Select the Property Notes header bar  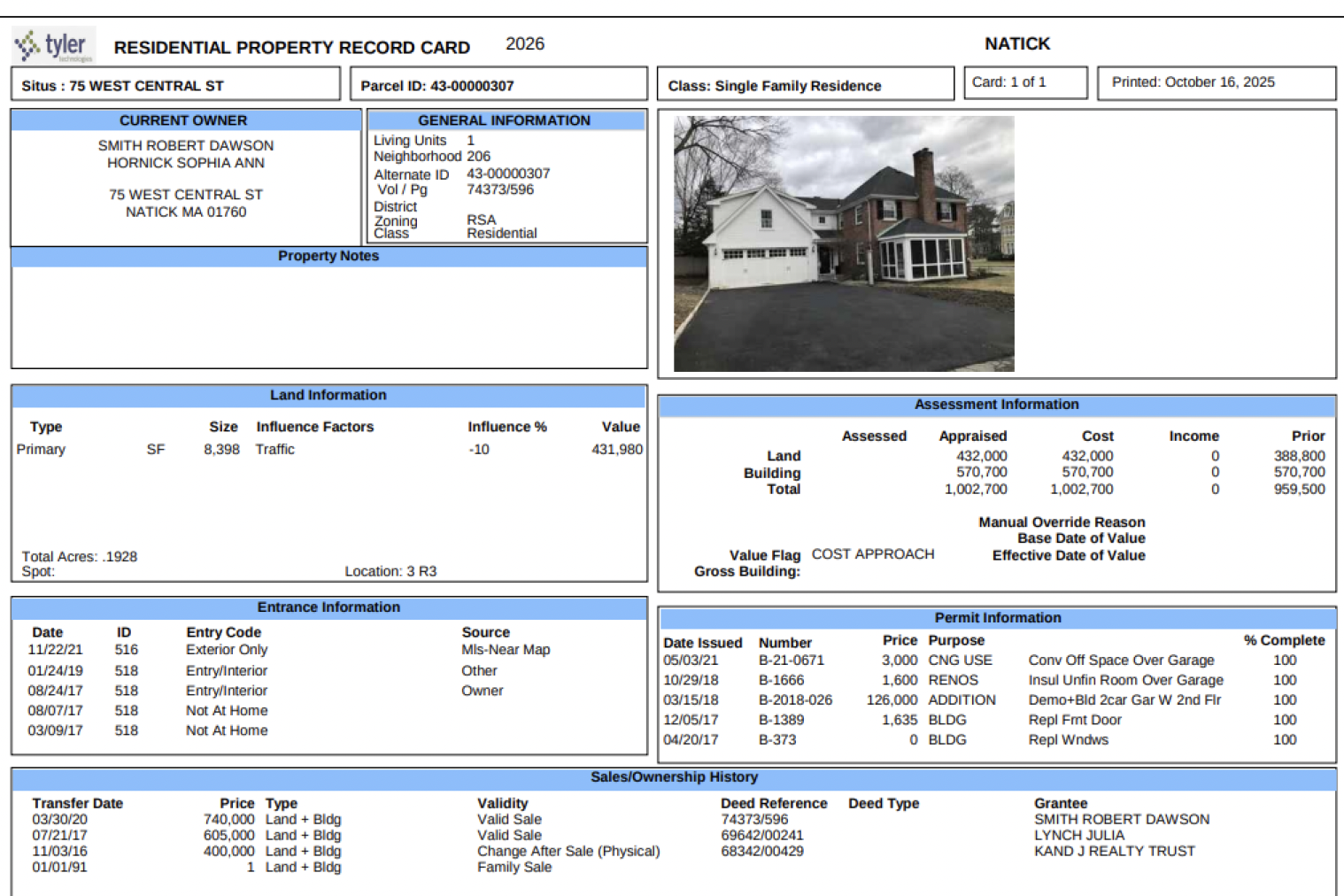(x=328, y=256)
